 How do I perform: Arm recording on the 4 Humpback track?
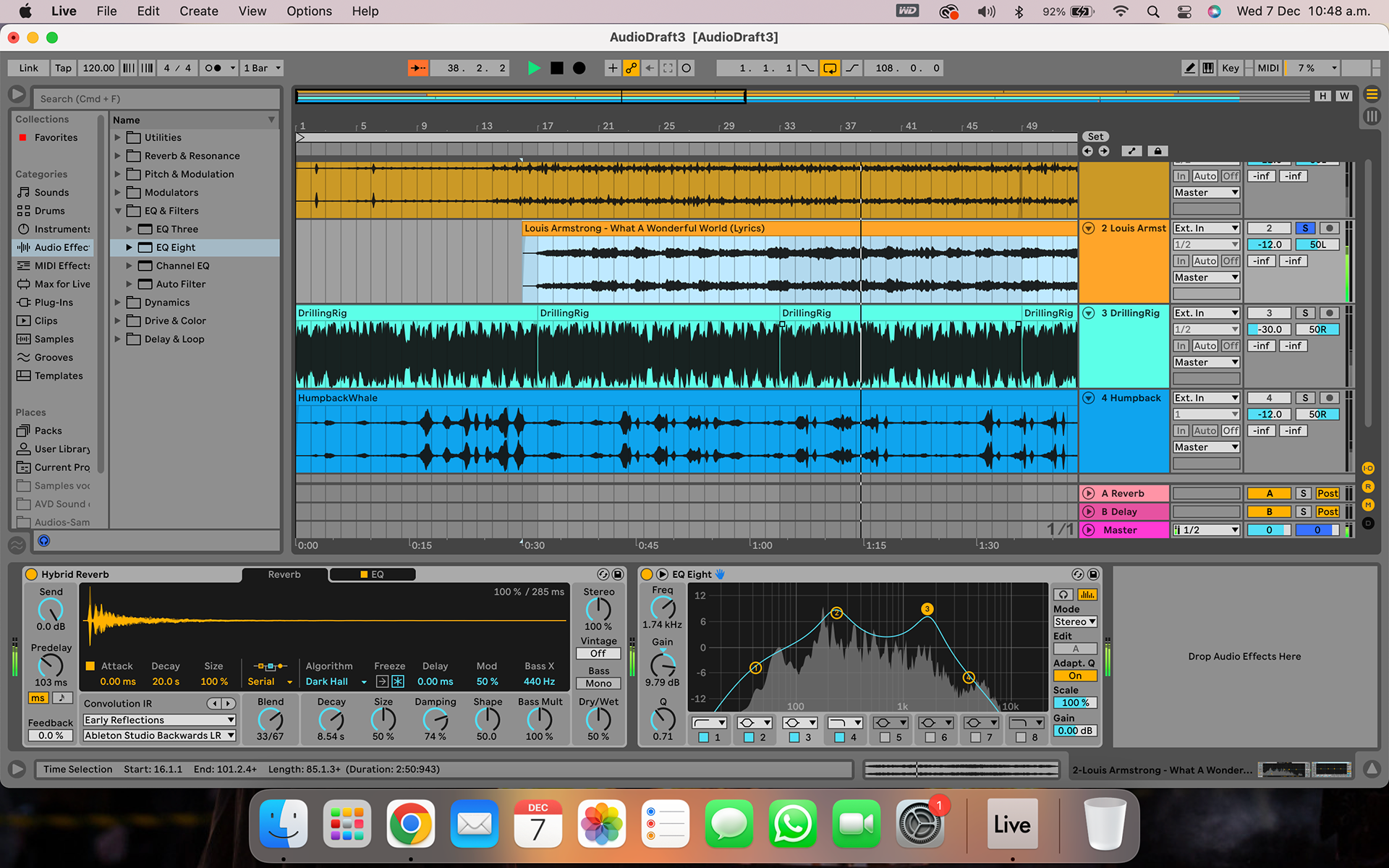1329,398
